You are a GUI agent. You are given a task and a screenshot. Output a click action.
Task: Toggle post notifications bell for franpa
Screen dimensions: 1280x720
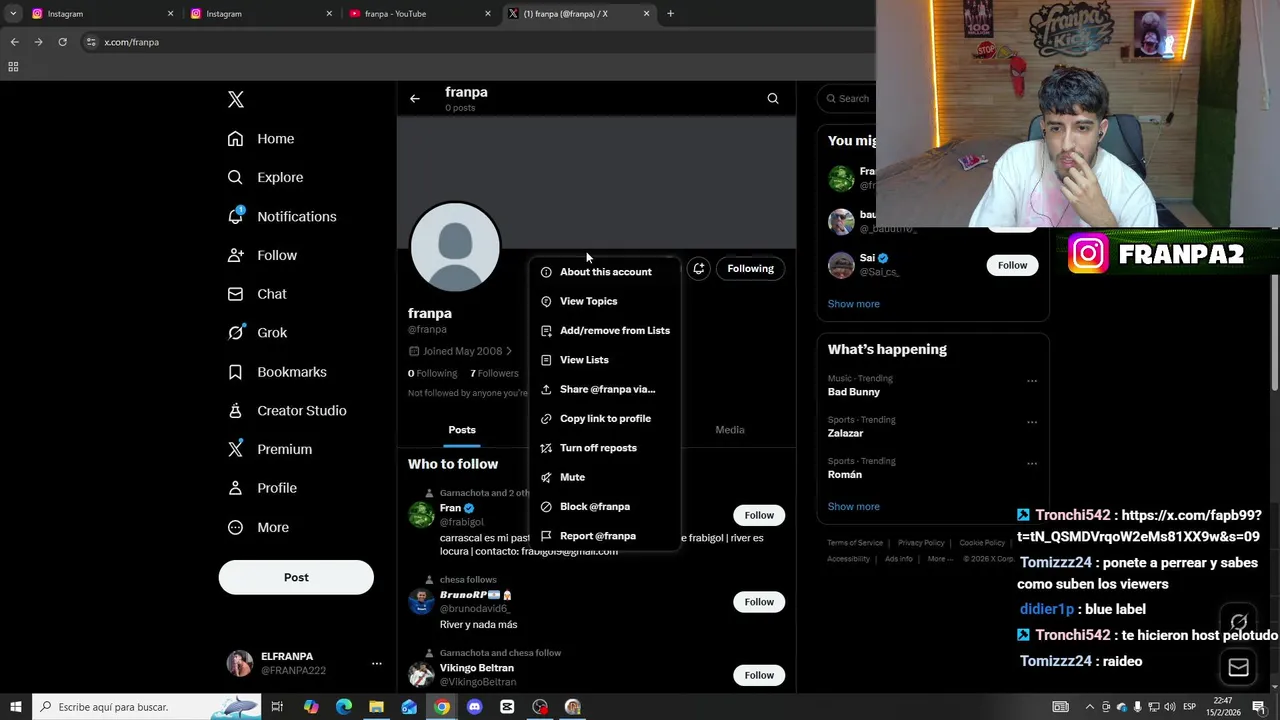pyautogui.click(x=699, y=268)
